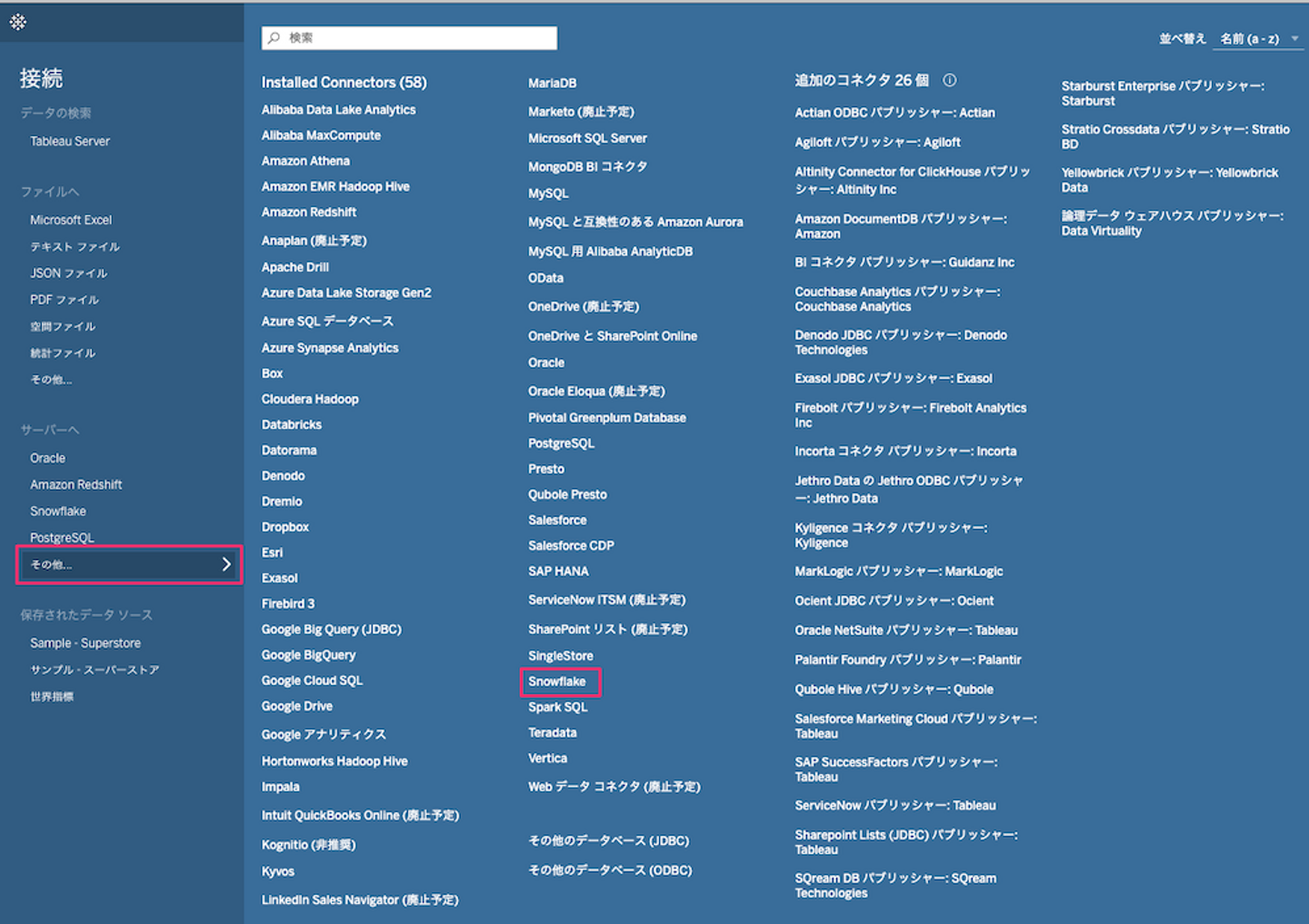Choose Spark SQL connector

pos(558,707)
